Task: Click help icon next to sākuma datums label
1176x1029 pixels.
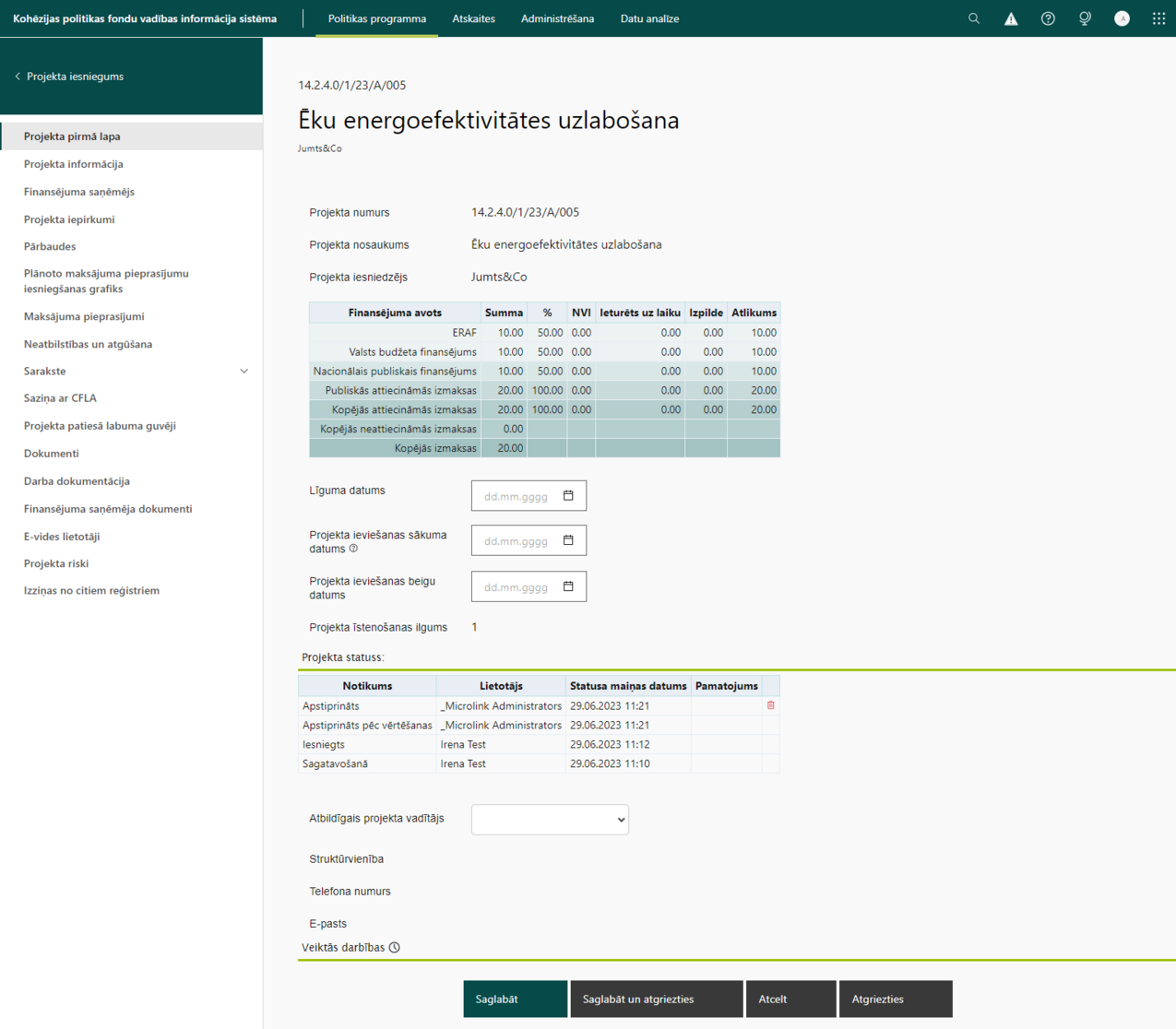Action: click(353, 549)
